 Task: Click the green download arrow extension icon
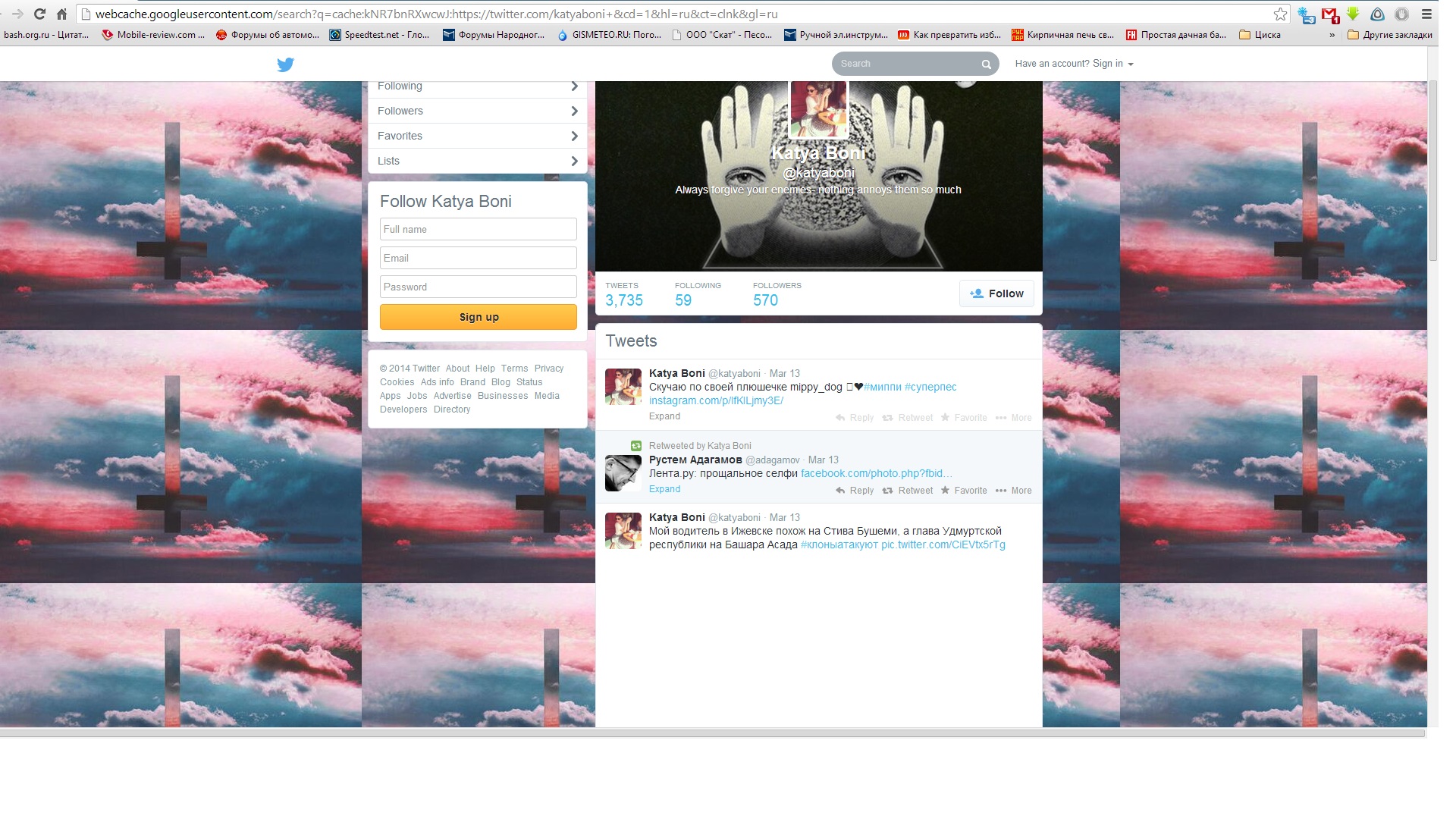click(x=1353, y=14)
